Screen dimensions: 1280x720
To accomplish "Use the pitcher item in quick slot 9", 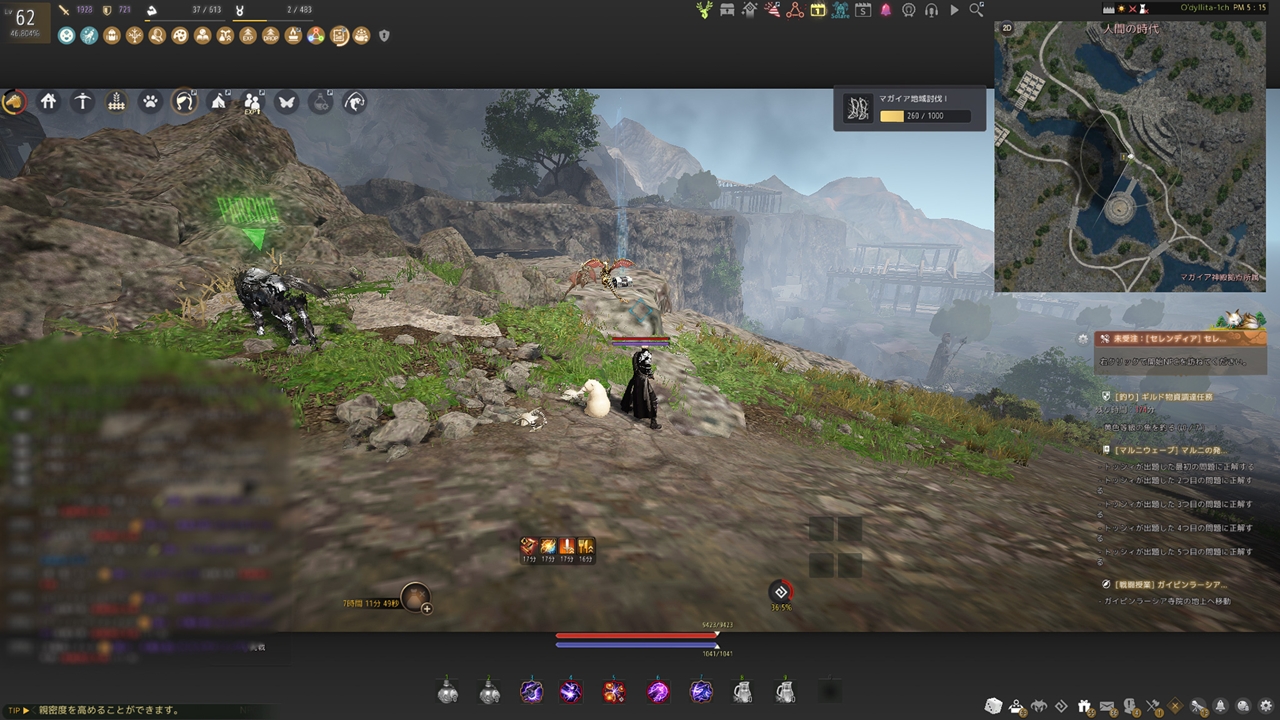I will 785,691.
